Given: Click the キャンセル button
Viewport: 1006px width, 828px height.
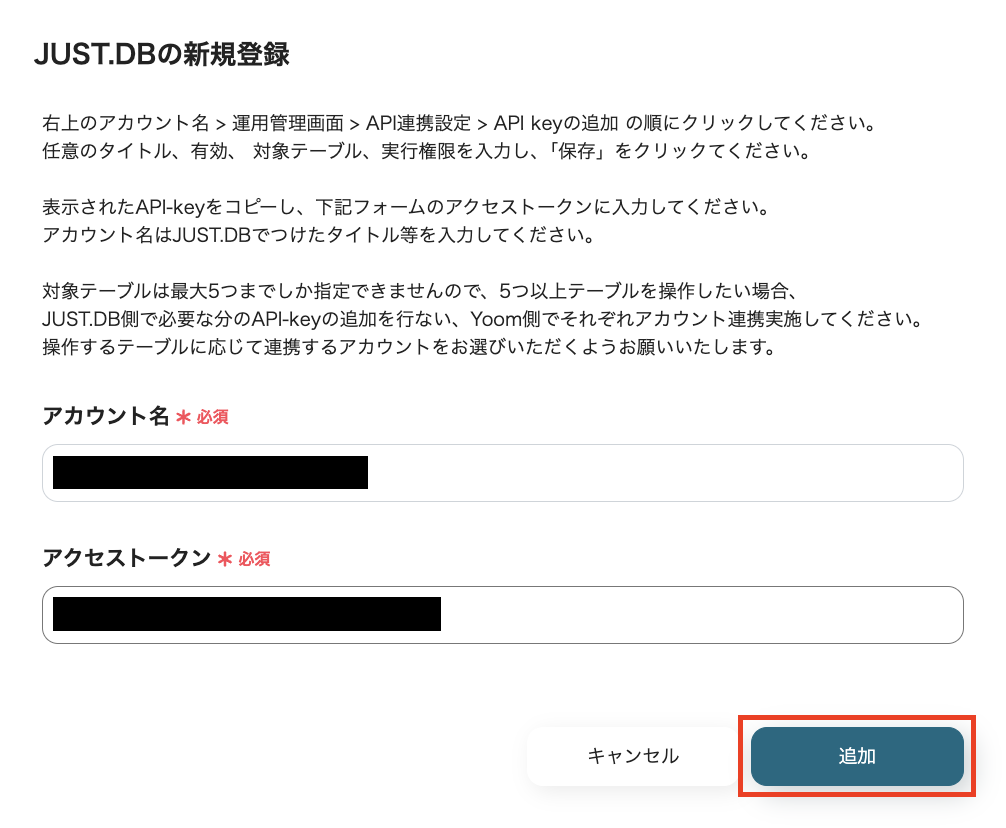Looking at the screenshot, I should point(632,757).
